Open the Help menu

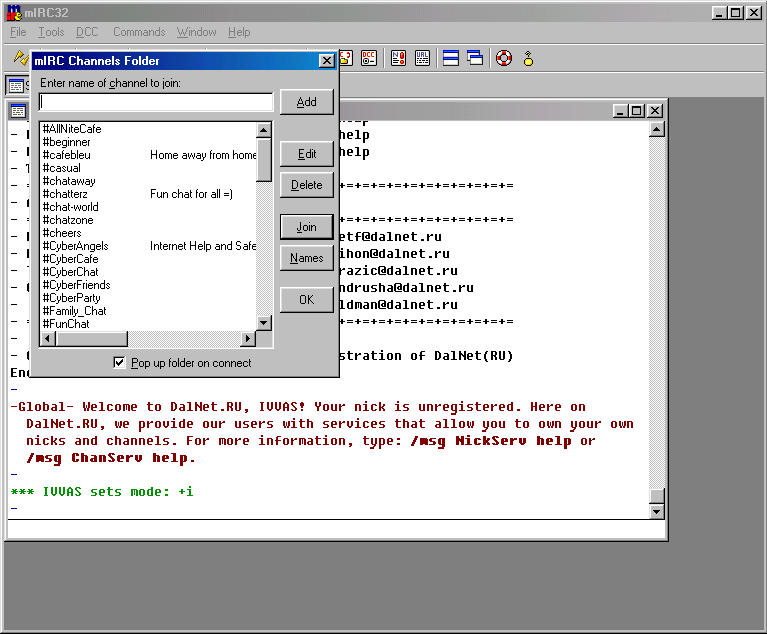pos(239,32)
